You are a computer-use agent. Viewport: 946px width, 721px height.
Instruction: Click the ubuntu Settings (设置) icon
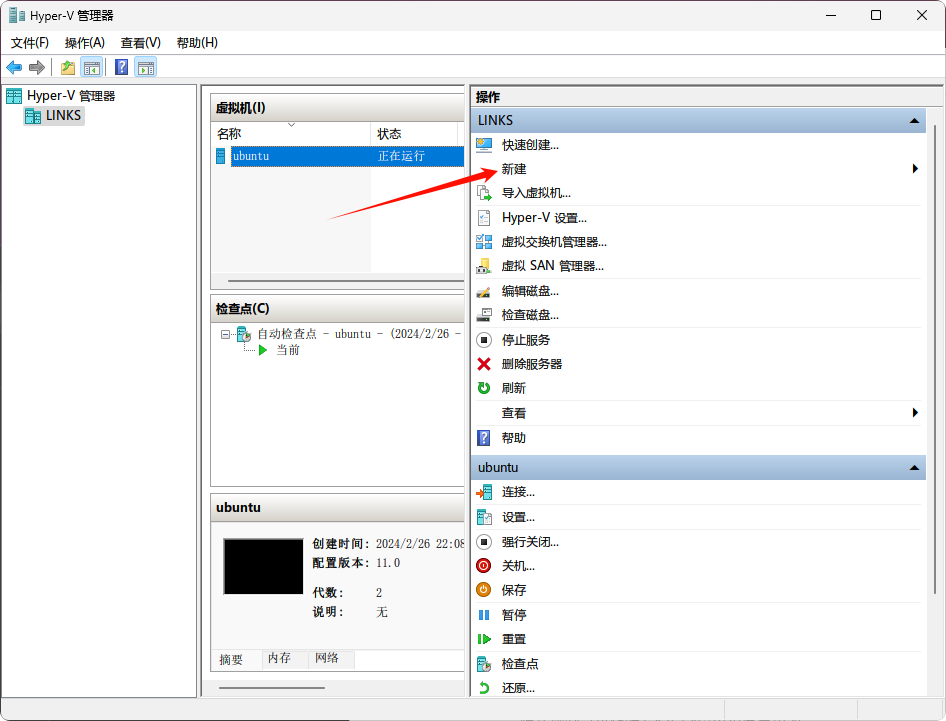click(x=484, y=517)
